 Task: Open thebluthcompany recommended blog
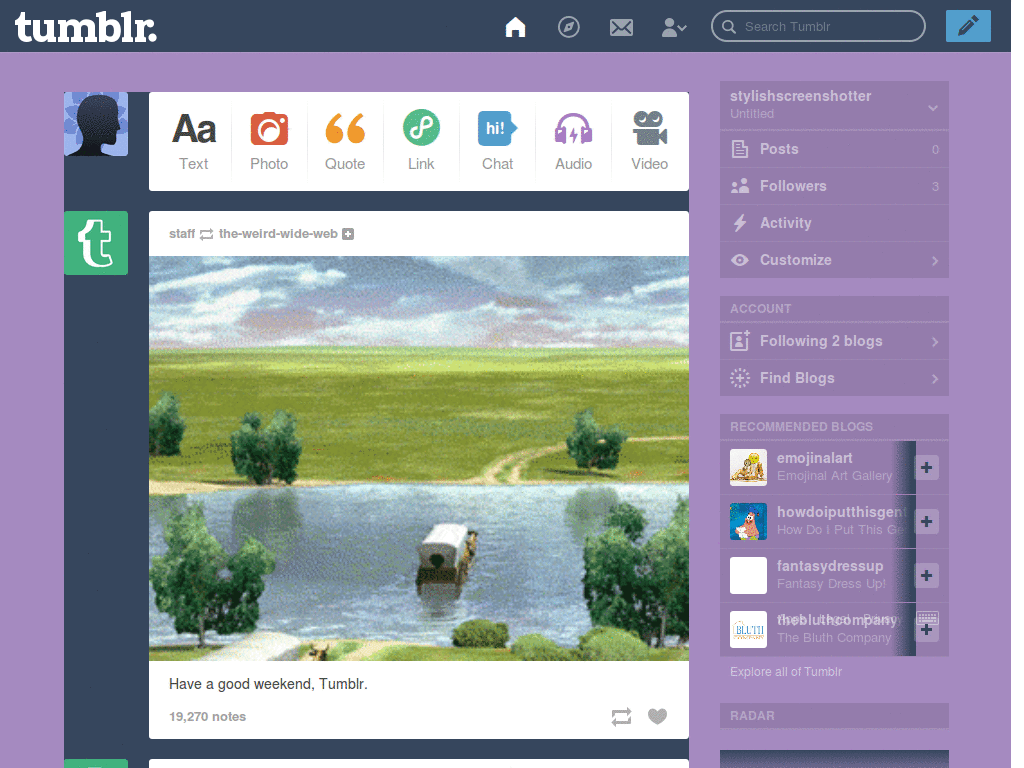tap(839, 620)
